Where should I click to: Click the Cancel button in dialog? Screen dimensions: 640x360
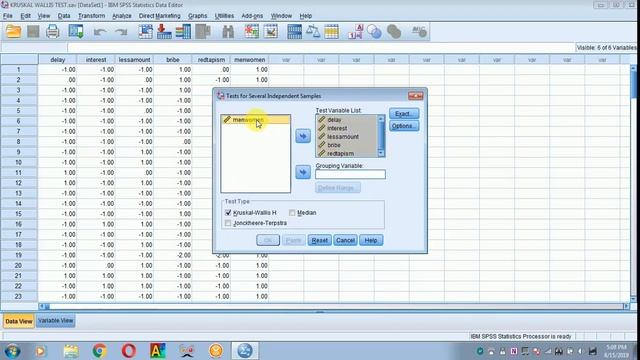coord(345,240)
